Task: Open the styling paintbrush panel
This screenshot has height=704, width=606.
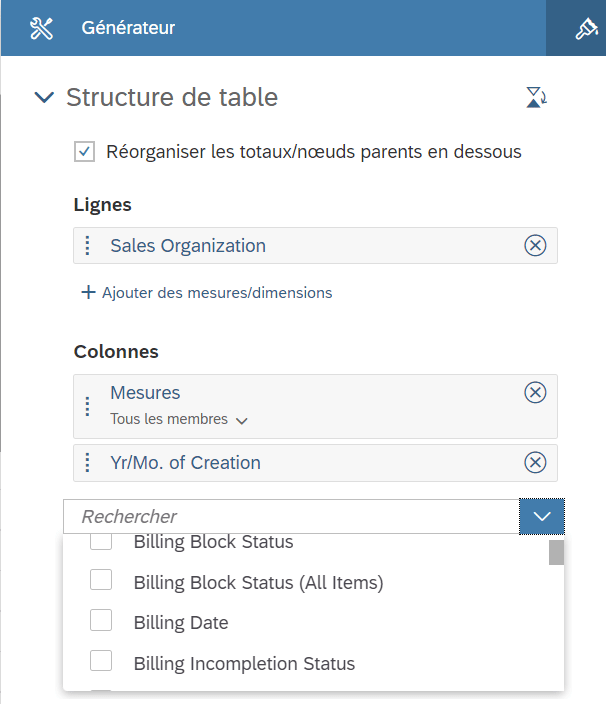Action: click(586, 28)
